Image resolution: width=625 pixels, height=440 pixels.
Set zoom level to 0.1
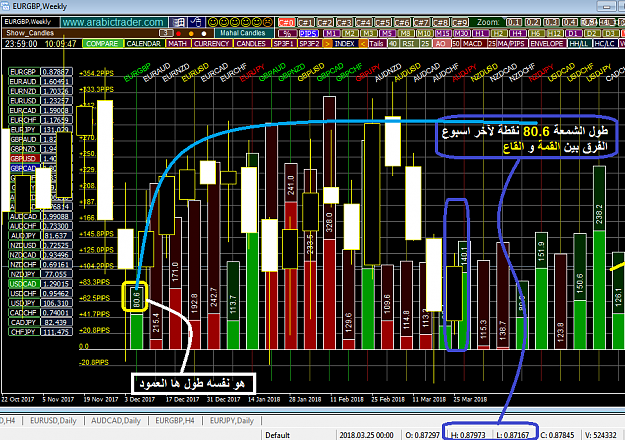(x=514, y=22)
